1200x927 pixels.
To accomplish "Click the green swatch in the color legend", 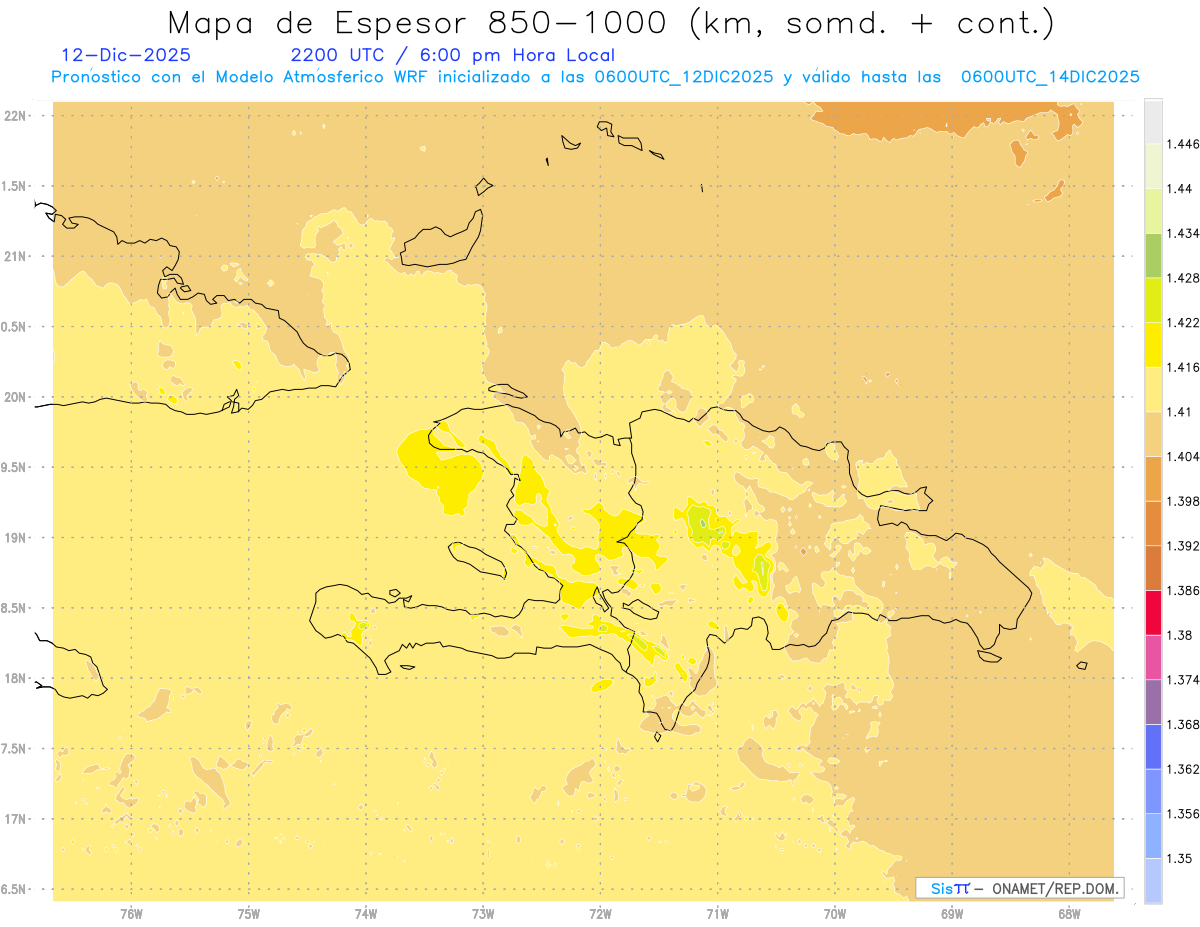I will pyautogui.click(x=1153, y=255).
